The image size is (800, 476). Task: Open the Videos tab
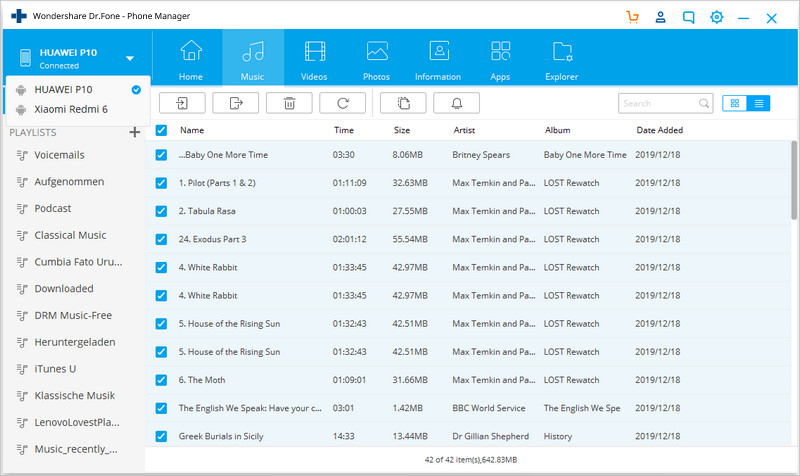(314, 58)
